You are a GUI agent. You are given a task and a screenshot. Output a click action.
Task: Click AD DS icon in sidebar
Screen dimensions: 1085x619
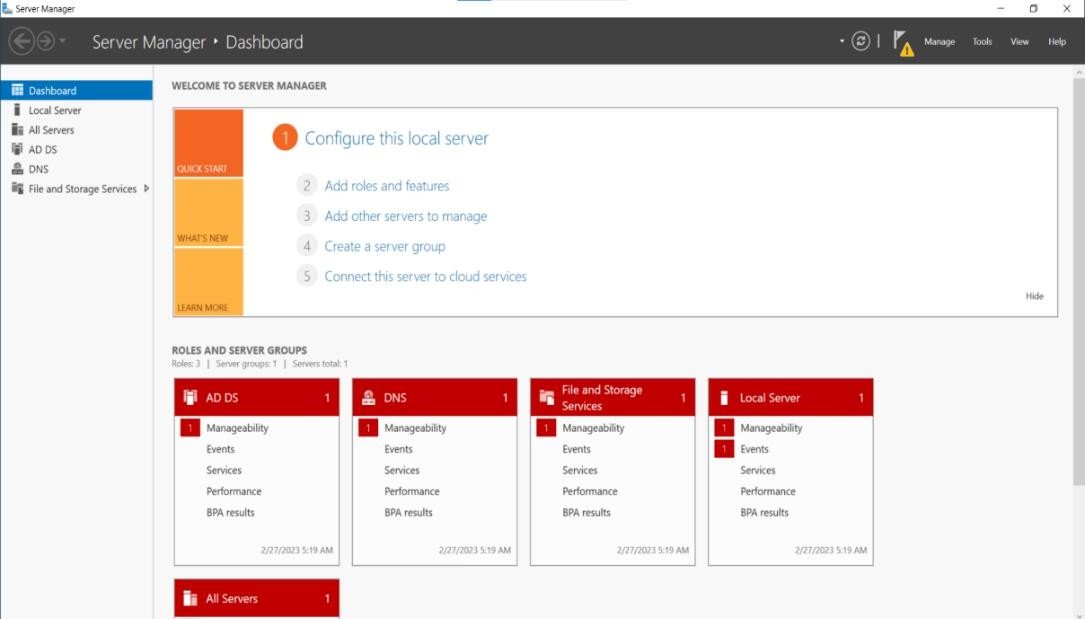click(x=17, y=149)
